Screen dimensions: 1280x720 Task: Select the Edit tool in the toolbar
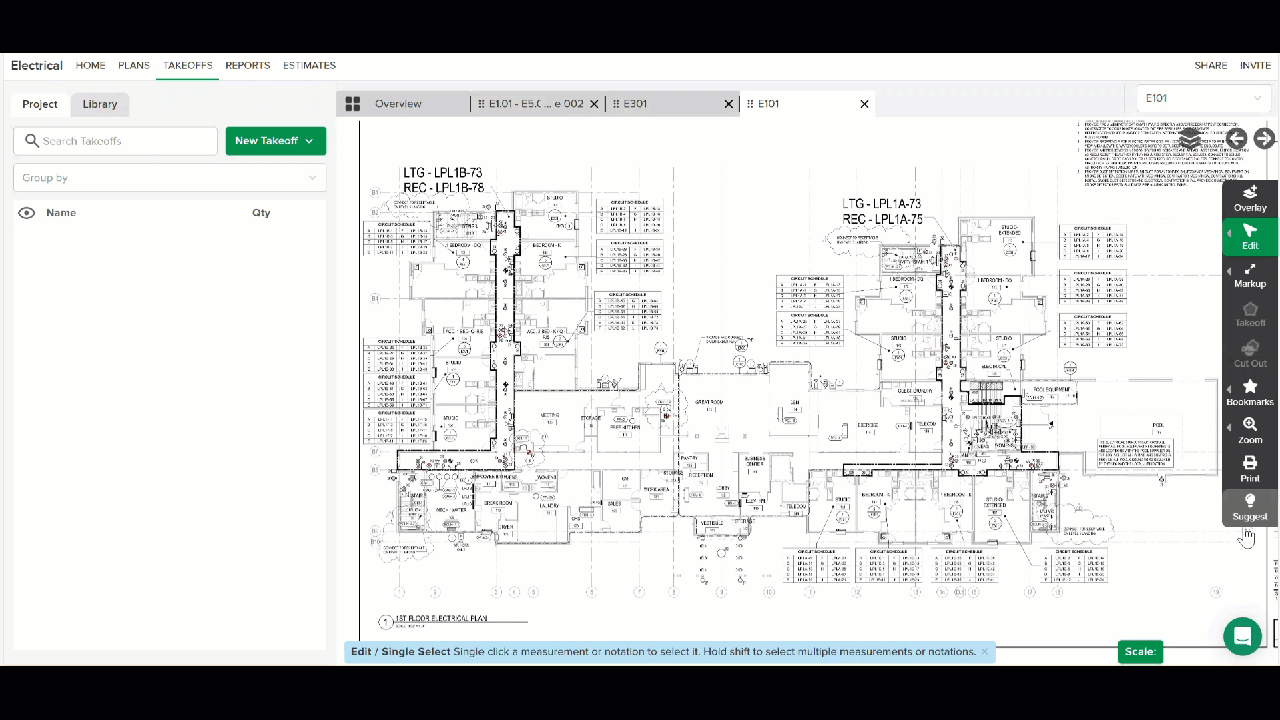point(1250,236)
